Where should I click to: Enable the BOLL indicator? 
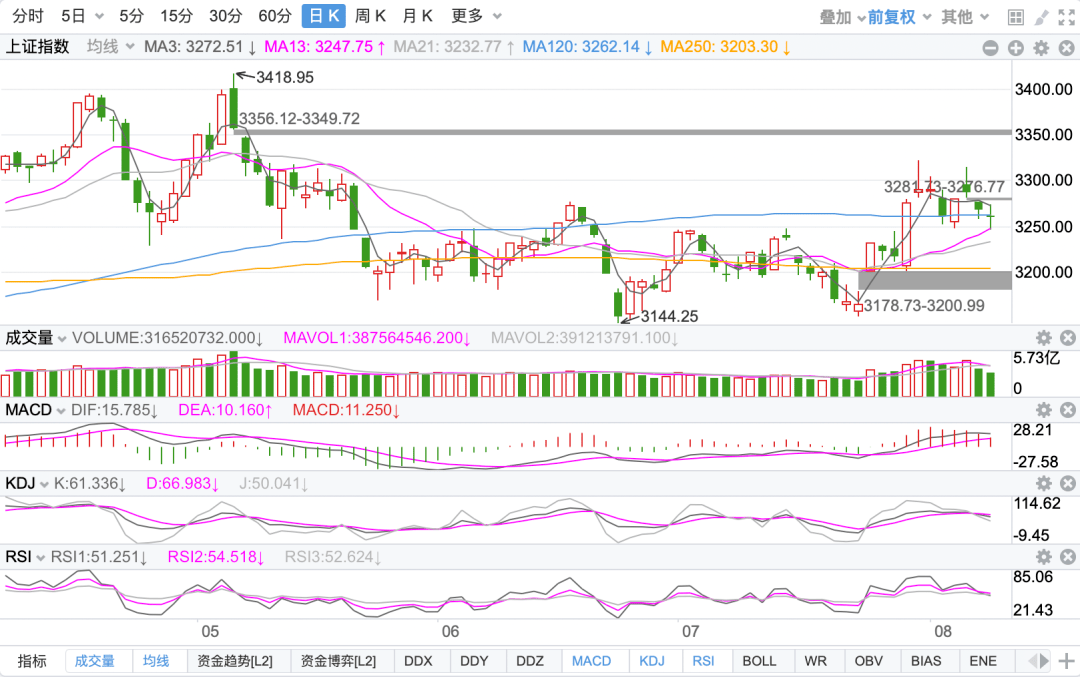pyautogui.click(x=758, y=661)
